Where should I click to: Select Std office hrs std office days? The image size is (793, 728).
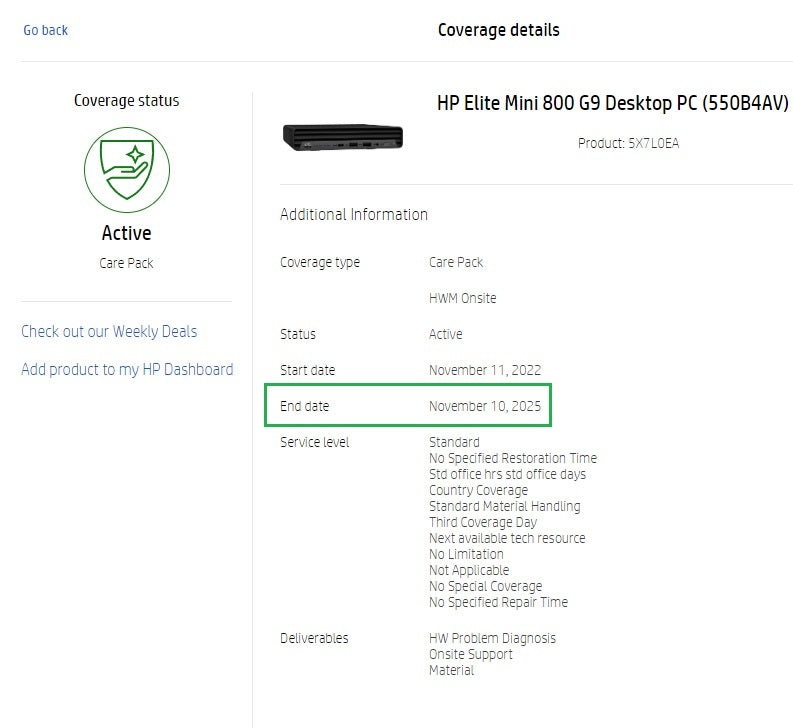(x=507, y=475)
